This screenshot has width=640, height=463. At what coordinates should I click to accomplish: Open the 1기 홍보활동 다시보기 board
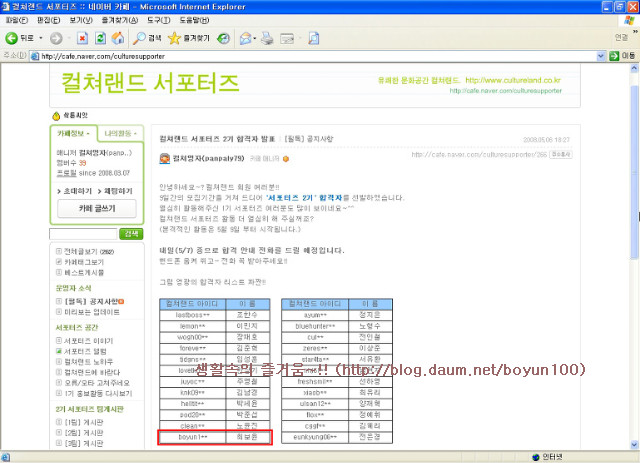98,394
